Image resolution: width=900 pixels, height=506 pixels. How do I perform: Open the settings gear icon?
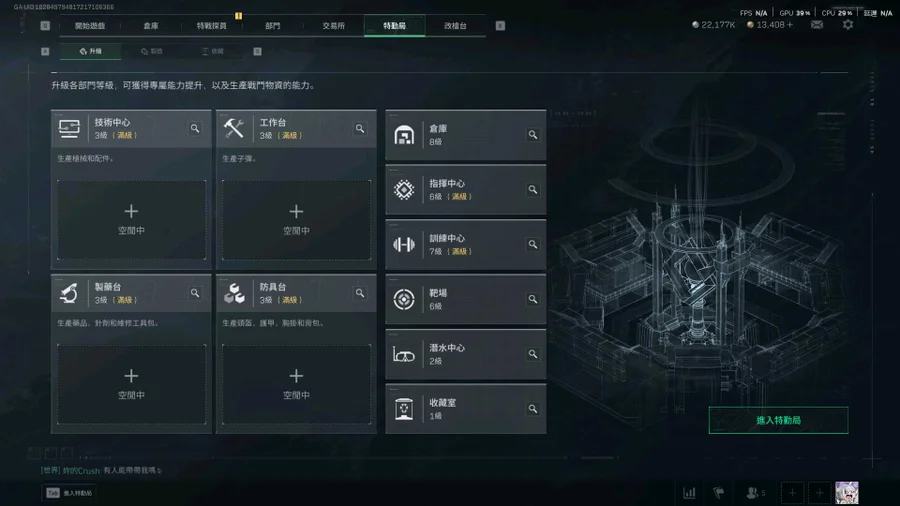[x=848, y=25]
